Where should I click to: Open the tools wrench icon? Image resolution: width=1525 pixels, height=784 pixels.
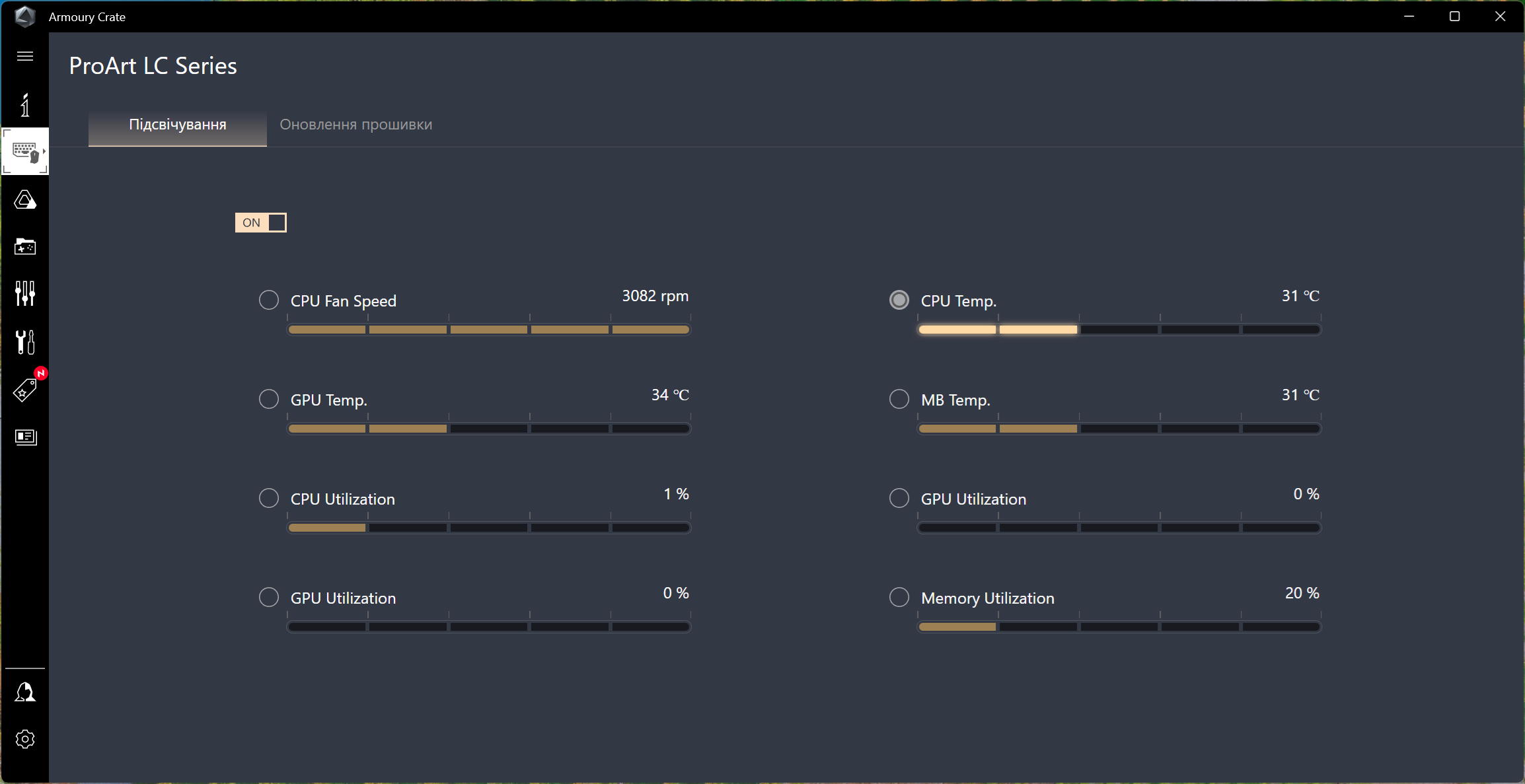25,341
